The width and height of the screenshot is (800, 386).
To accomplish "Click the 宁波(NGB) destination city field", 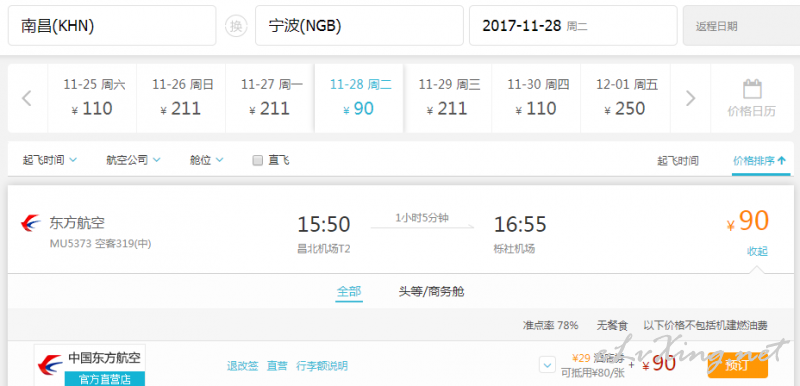I will click(359, 25).
